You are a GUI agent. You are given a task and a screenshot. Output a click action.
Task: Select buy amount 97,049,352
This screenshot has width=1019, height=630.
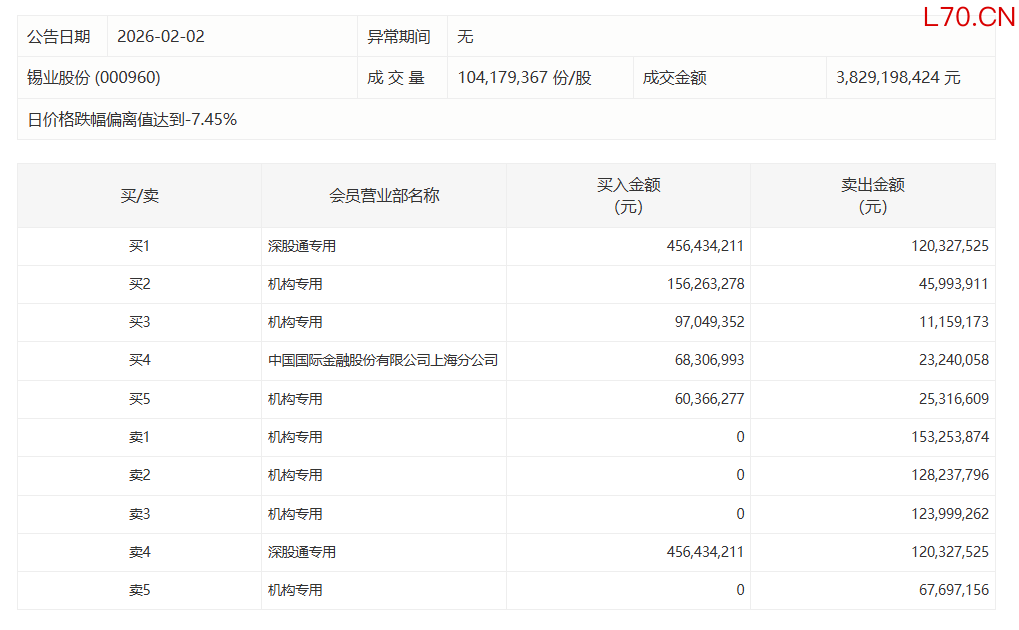(x=704, y=322)
